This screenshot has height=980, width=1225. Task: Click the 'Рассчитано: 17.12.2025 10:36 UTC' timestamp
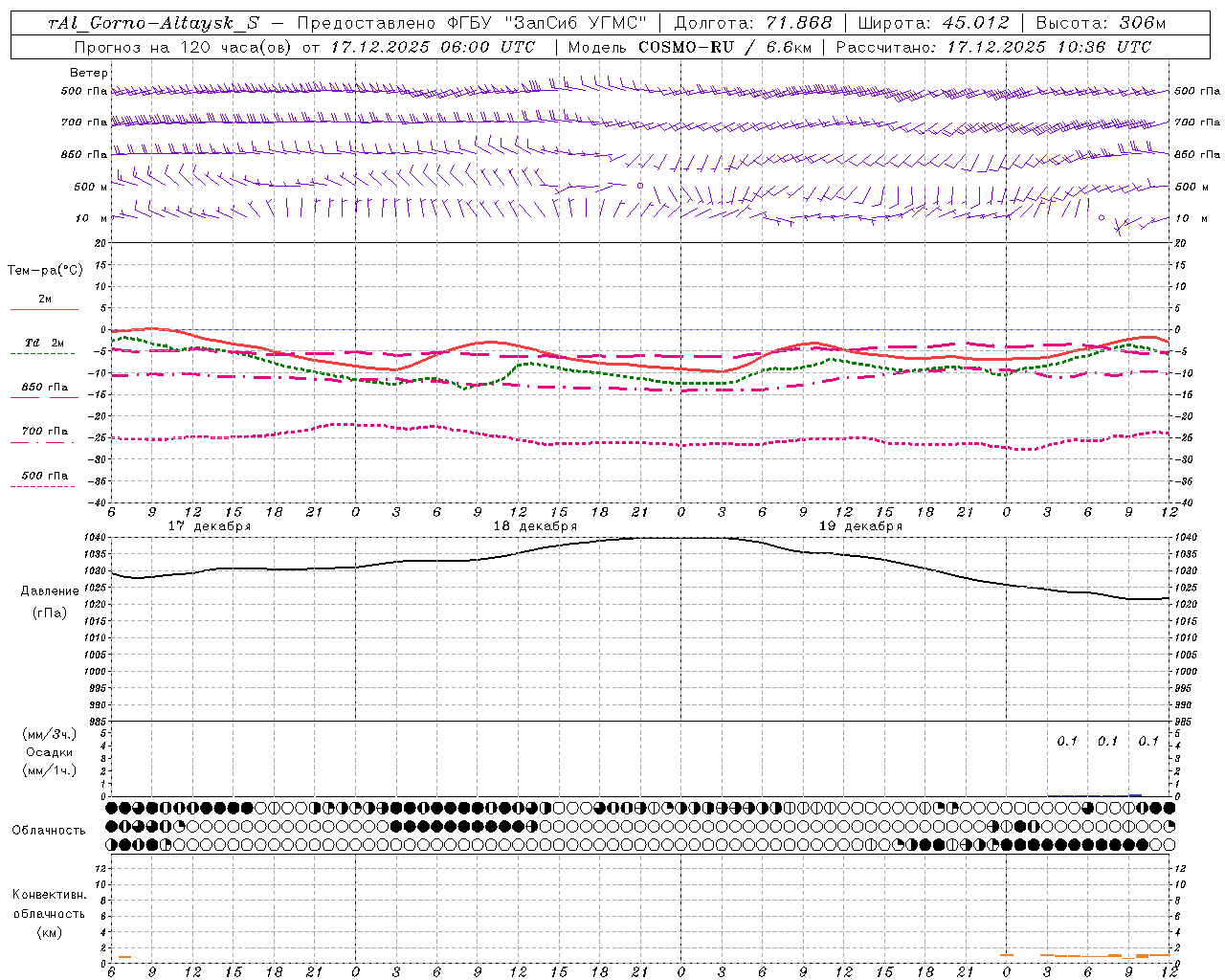click(993, 47)
